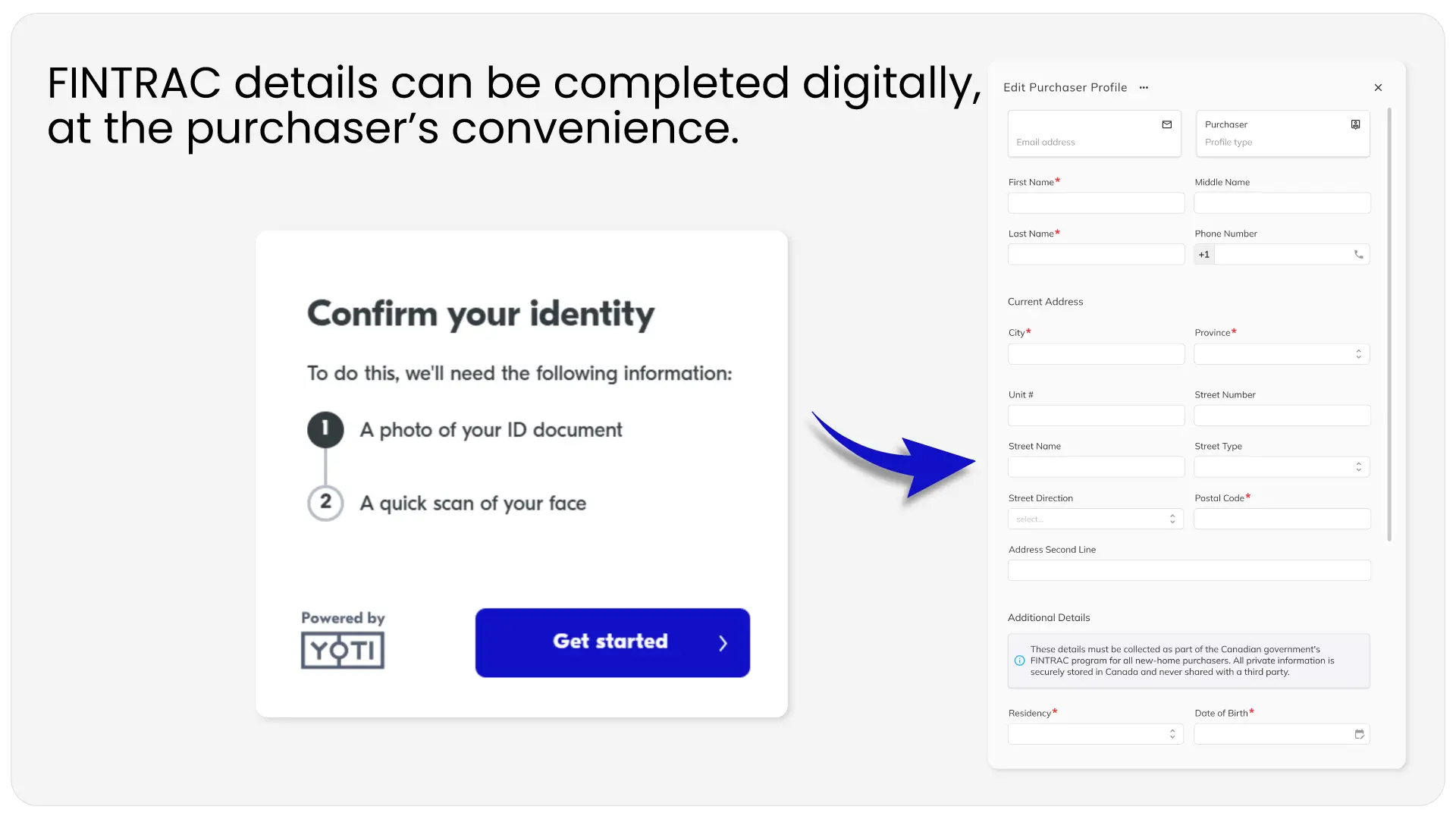Image resolution: width=1456 pixels, height=819 pixels.
Task: Click the info icon in FINTRAC notice
Action: pyautogui.click(x=1019, y=661)
